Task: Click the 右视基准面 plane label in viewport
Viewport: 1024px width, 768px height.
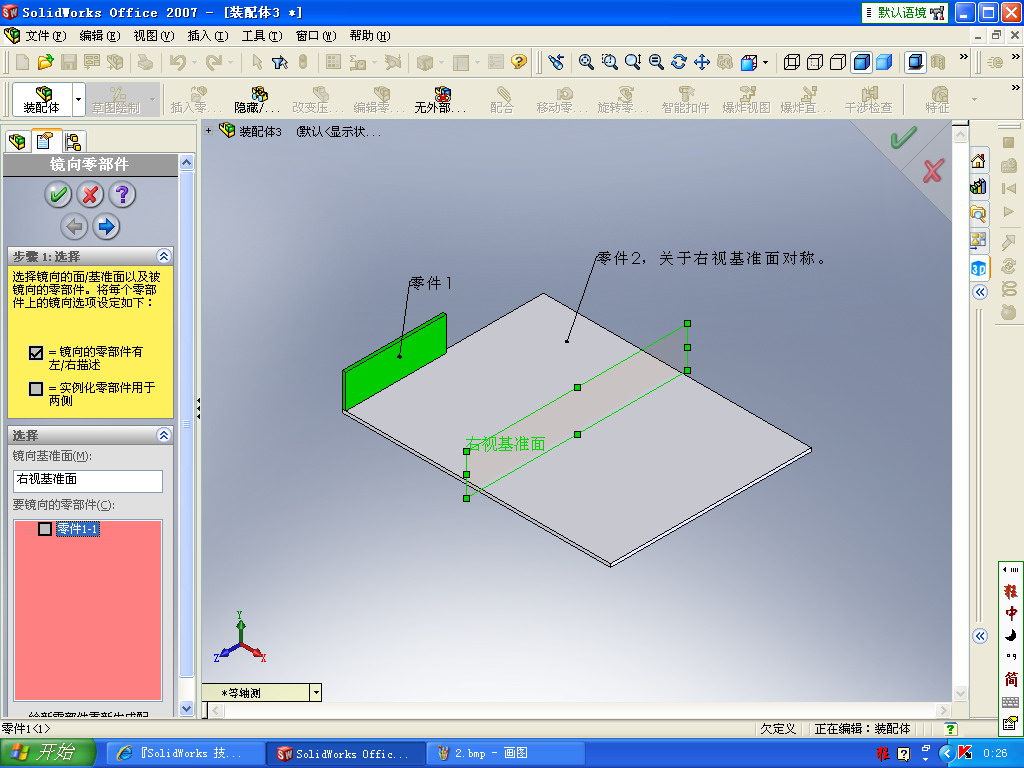Action: [505, 444]
